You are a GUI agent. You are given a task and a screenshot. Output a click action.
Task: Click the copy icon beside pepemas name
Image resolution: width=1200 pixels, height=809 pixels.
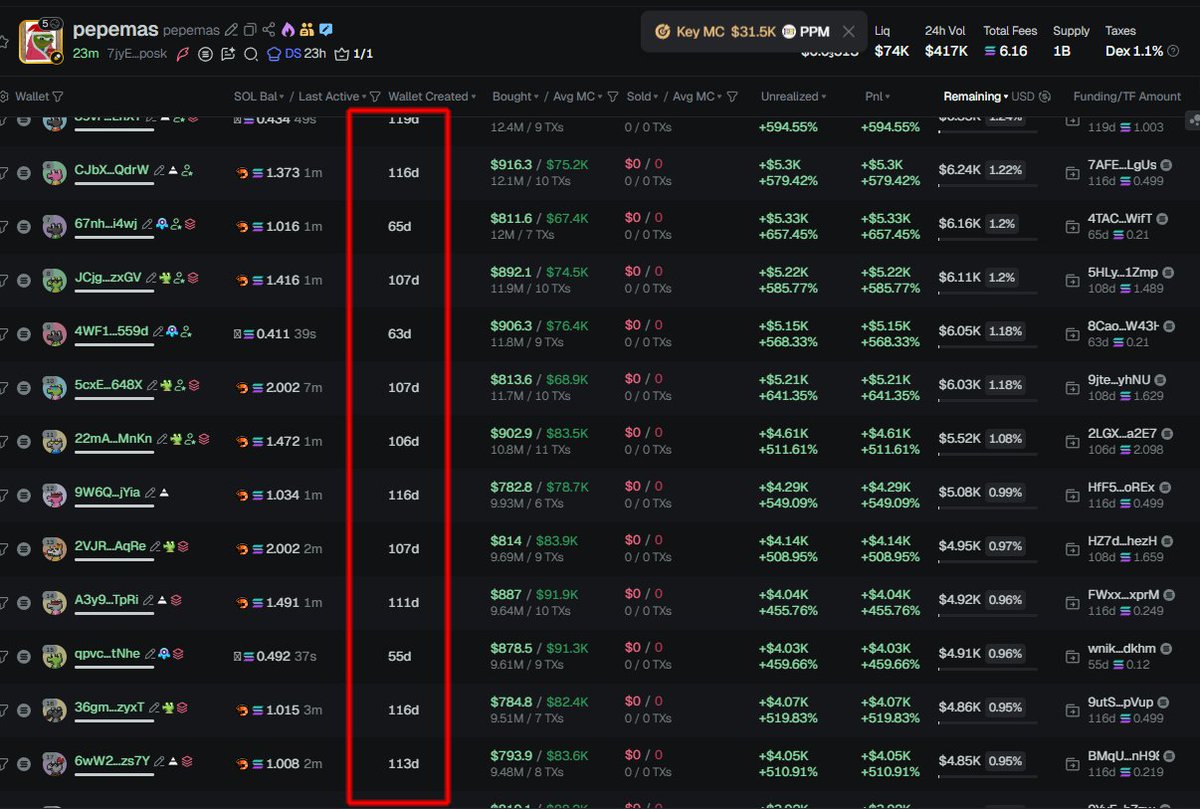click(250, 30)
